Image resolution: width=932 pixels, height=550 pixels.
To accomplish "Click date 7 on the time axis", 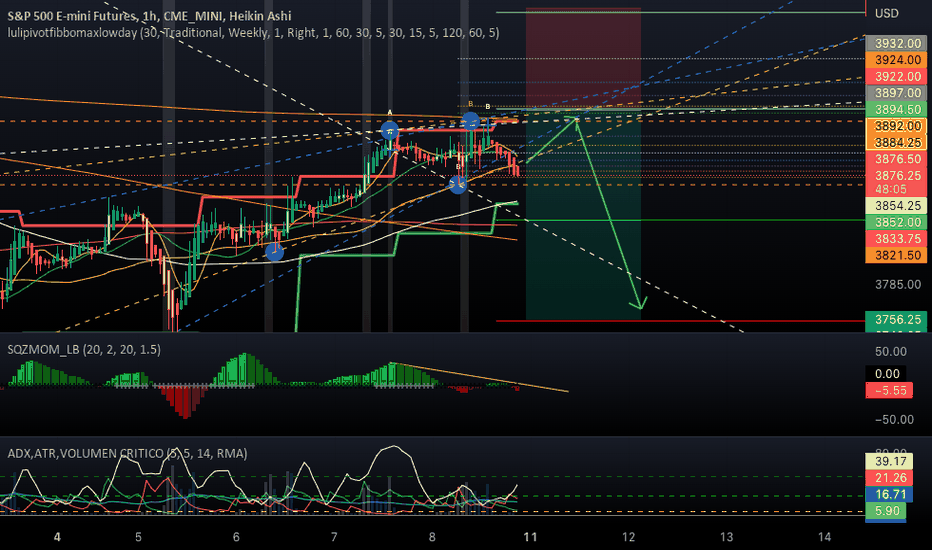I will point(334,537).
